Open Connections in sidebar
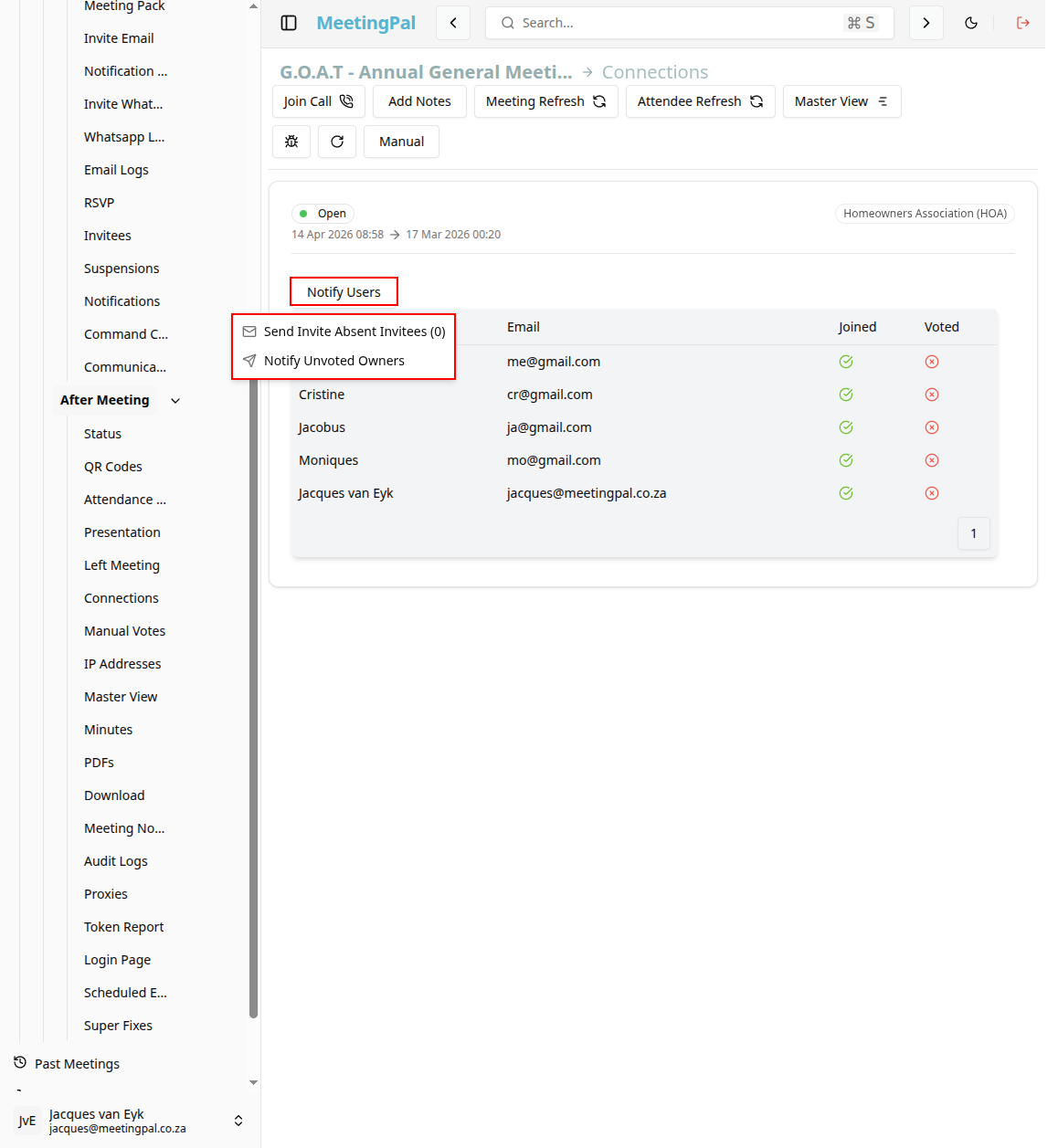This screenshot has width=1058, height=1148. coord(122,598)
